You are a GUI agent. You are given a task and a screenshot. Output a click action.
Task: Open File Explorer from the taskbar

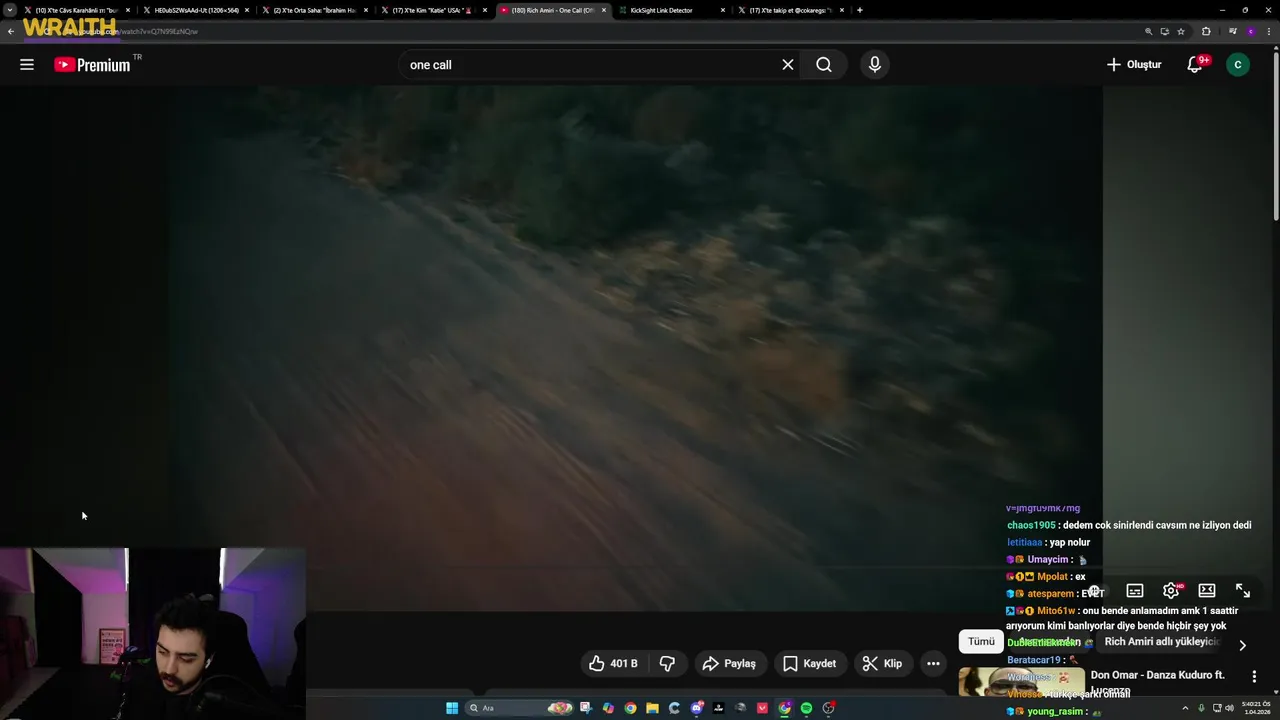652,708
